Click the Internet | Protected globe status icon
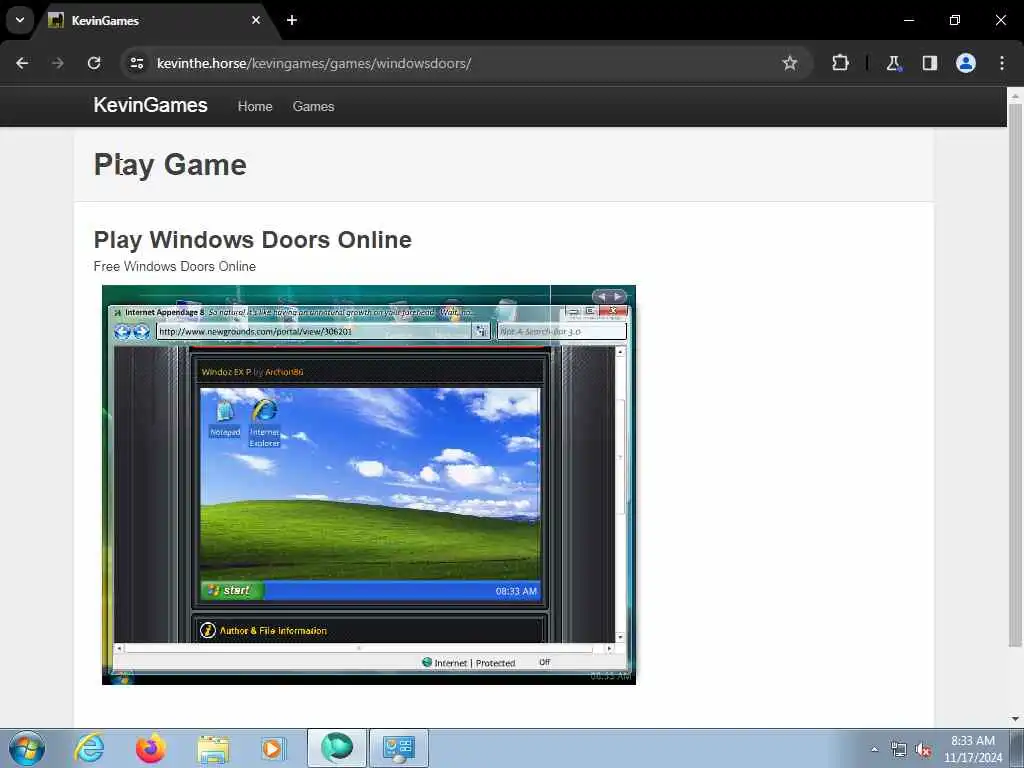 click(427, 662)
